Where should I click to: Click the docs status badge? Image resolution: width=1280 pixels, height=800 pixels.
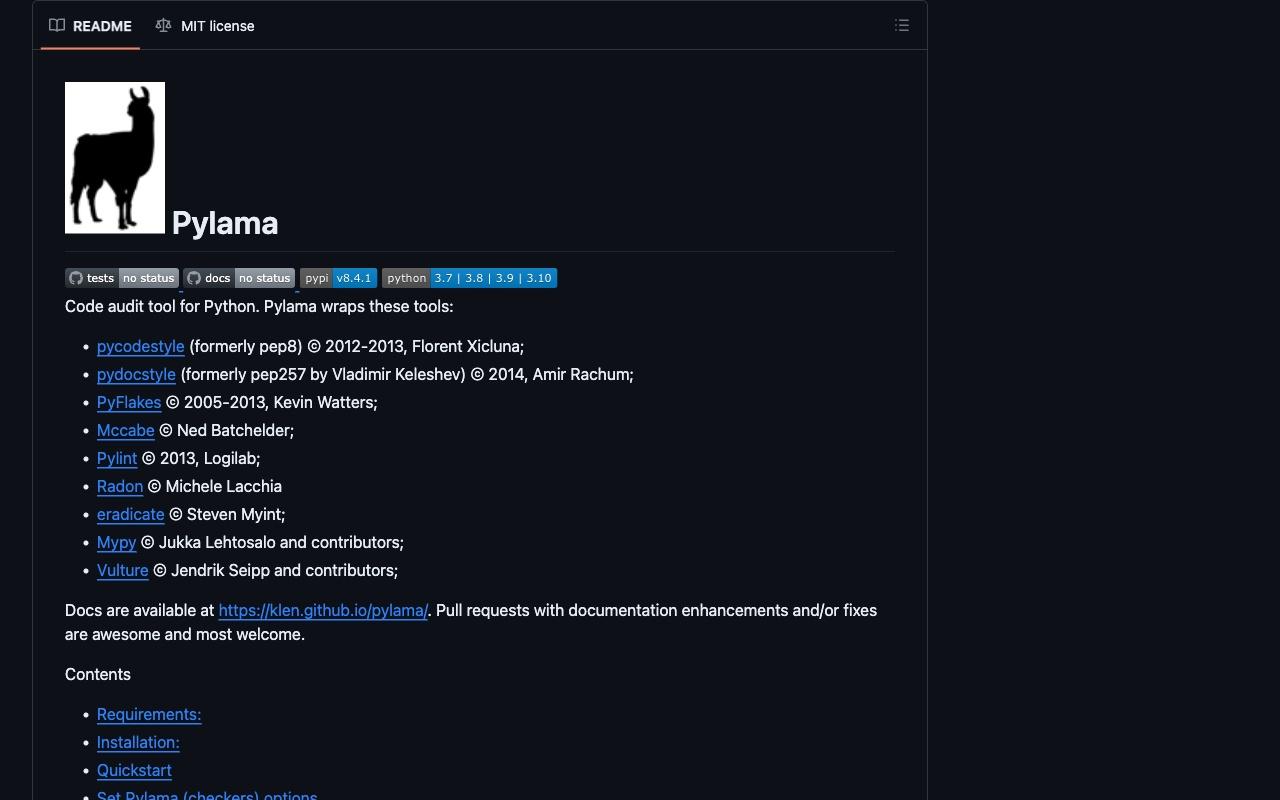[239, 278]
